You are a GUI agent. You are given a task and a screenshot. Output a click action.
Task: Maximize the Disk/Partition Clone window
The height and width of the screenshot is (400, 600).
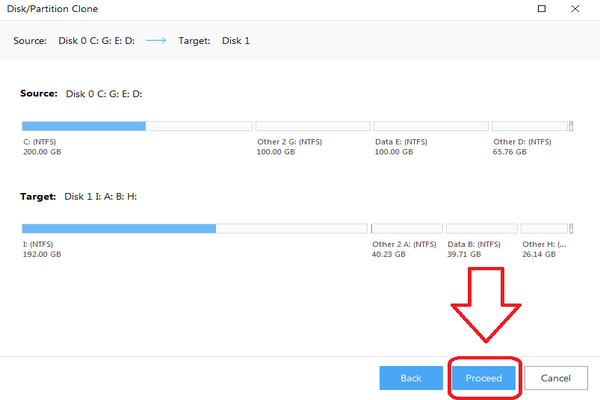point(543,9)
